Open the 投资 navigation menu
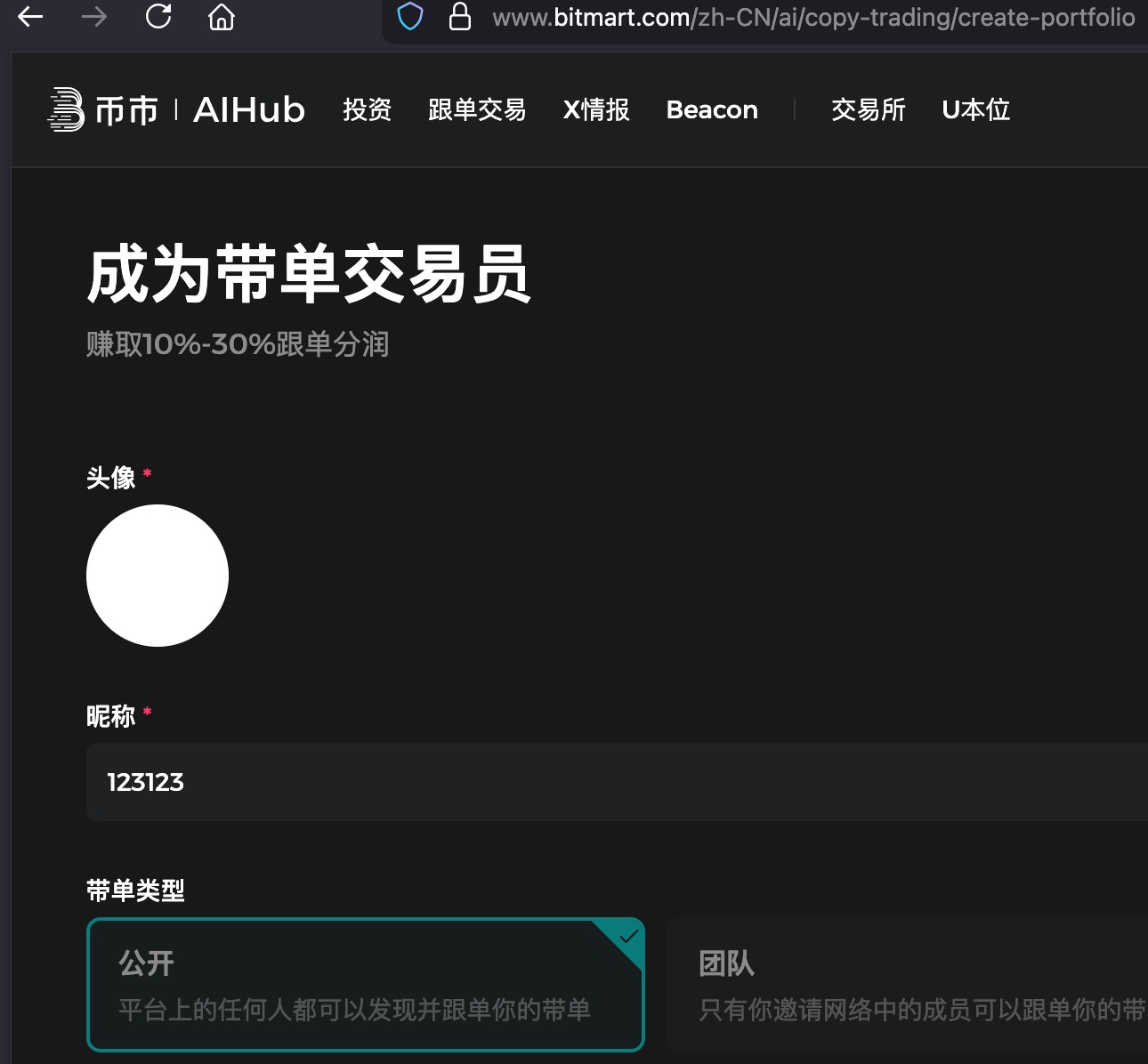 click(x=367, y=109)
